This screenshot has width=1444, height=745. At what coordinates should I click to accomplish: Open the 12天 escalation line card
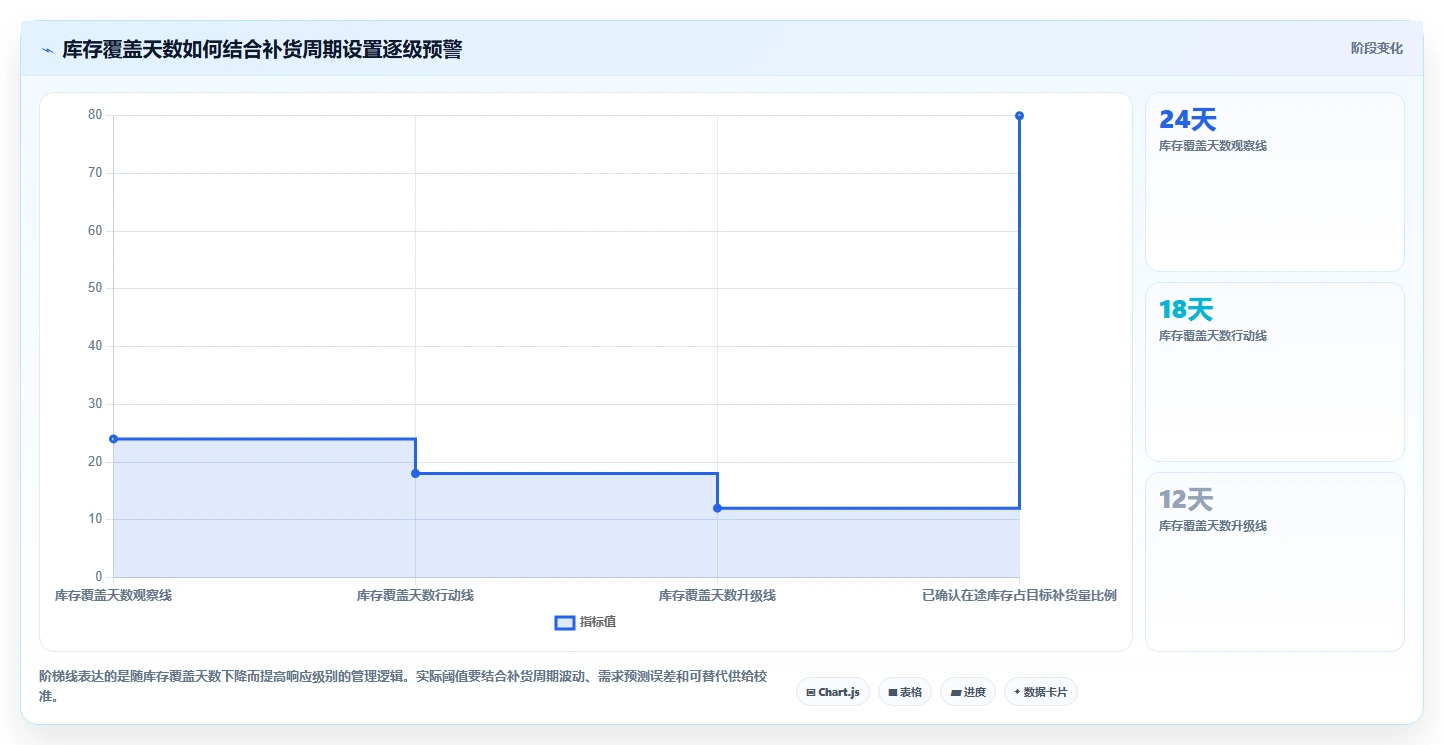click(x=1275, y=562)
